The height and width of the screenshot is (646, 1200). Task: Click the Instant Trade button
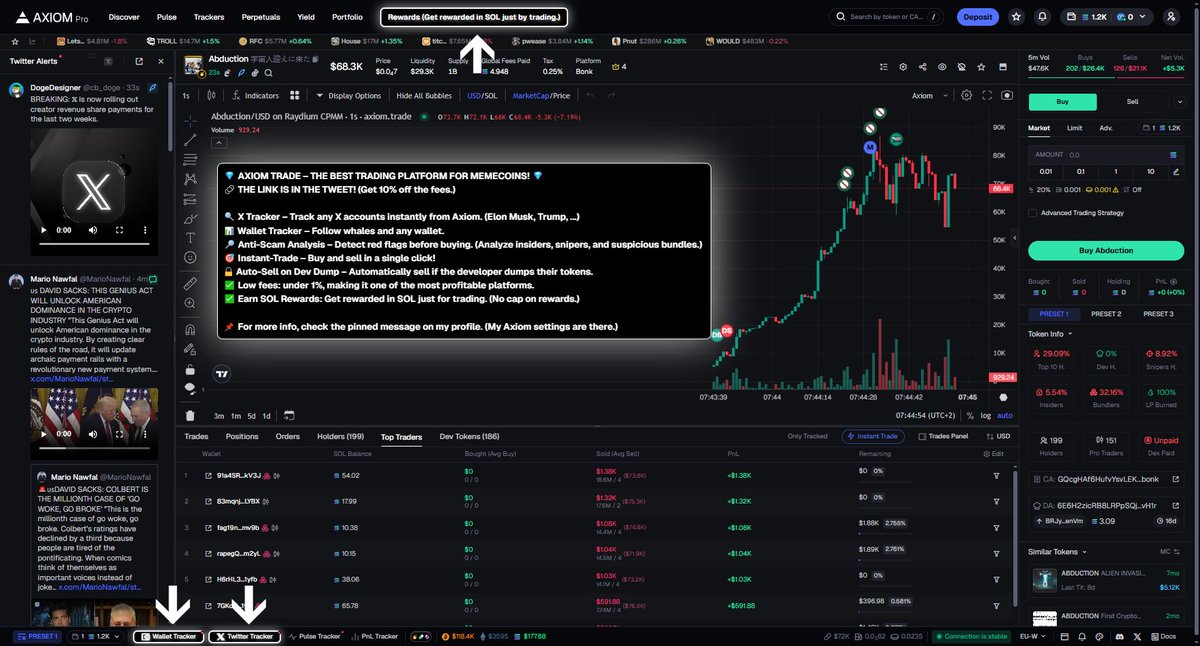[875, 437]
